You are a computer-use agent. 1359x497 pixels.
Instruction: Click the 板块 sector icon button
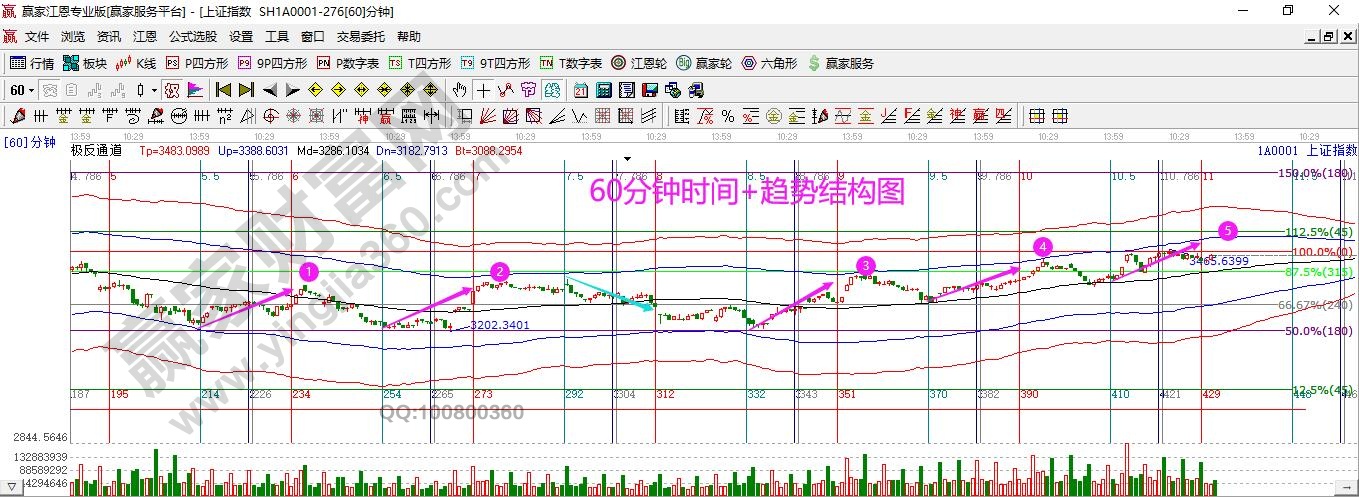pos(84,63)
